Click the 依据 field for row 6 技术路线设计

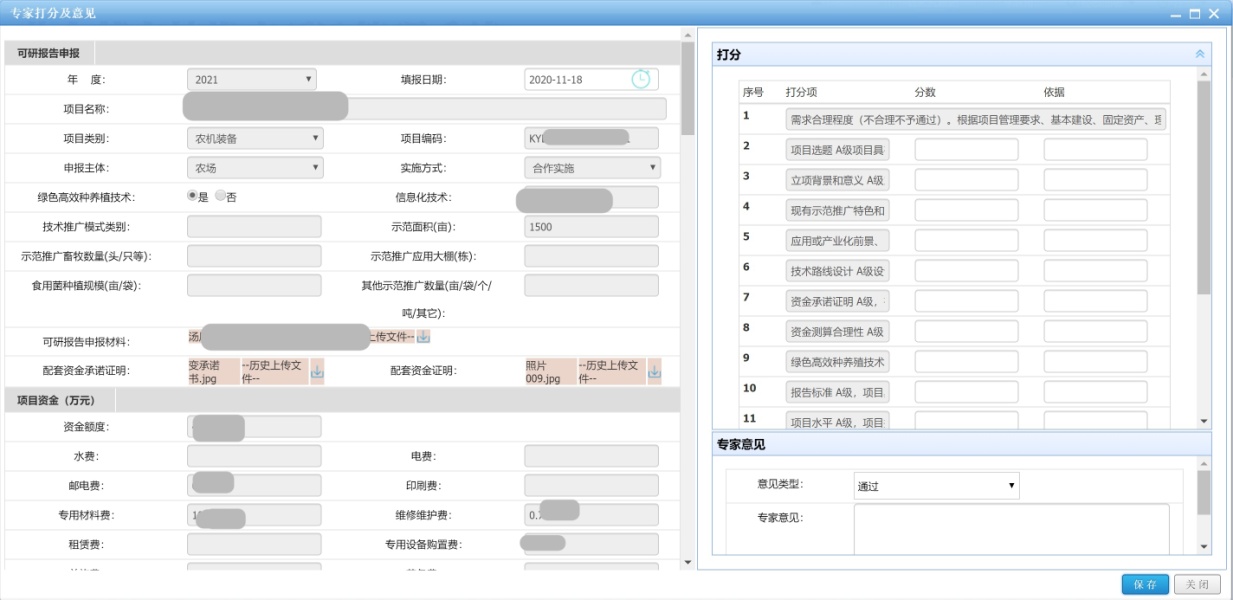point(1095,270)
